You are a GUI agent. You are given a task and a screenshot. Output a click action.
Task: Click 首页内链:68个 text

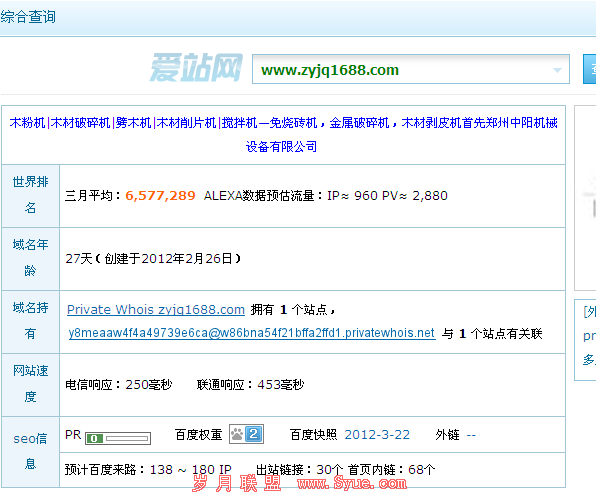(392, 470)
